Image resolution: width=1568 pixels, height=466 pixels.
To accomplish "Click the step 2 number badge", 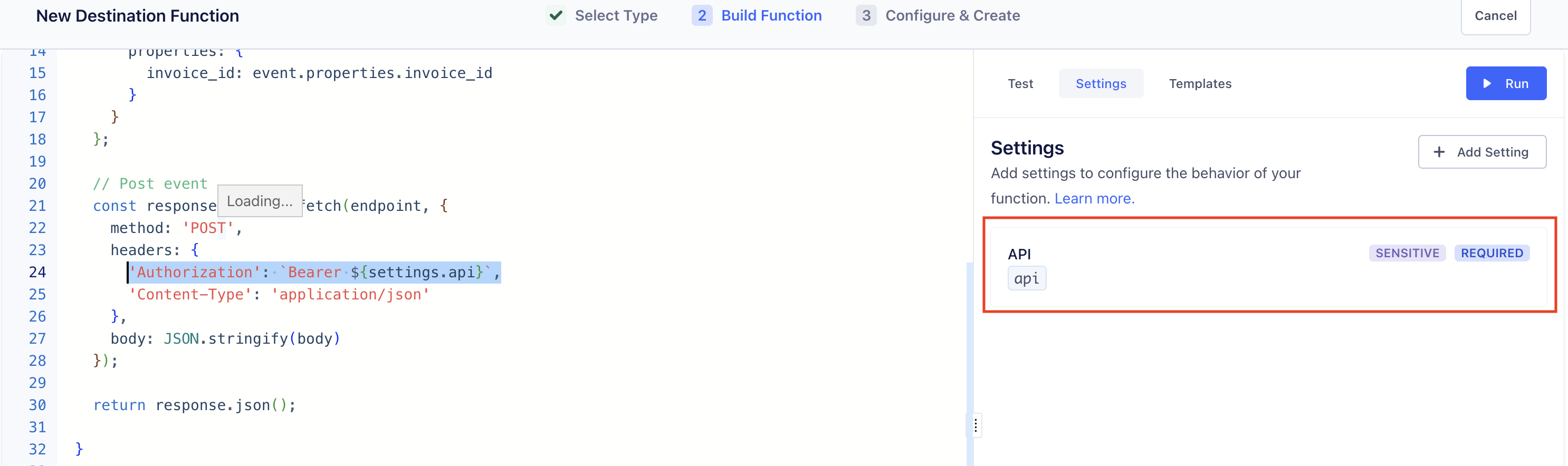I will (702, 15).
